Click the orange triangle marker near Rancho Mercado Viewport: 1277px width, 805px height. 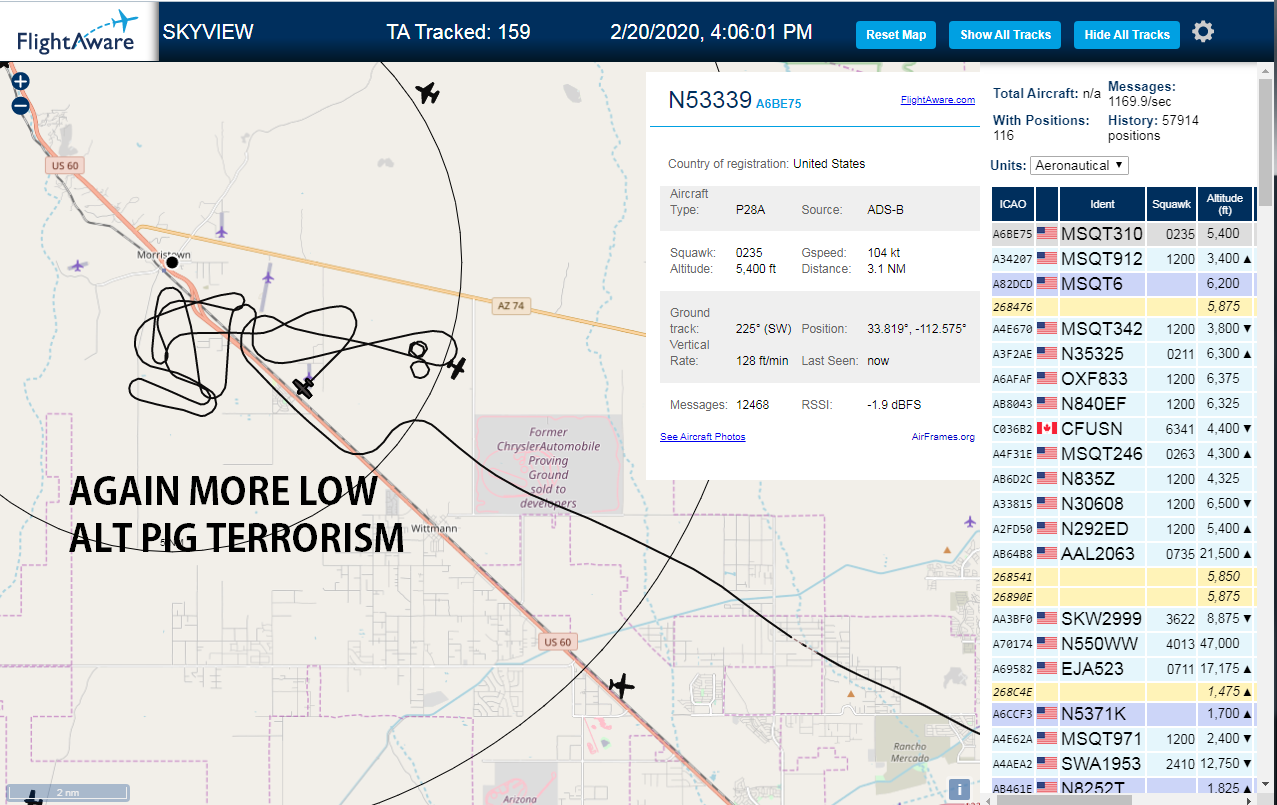point(851,692)
